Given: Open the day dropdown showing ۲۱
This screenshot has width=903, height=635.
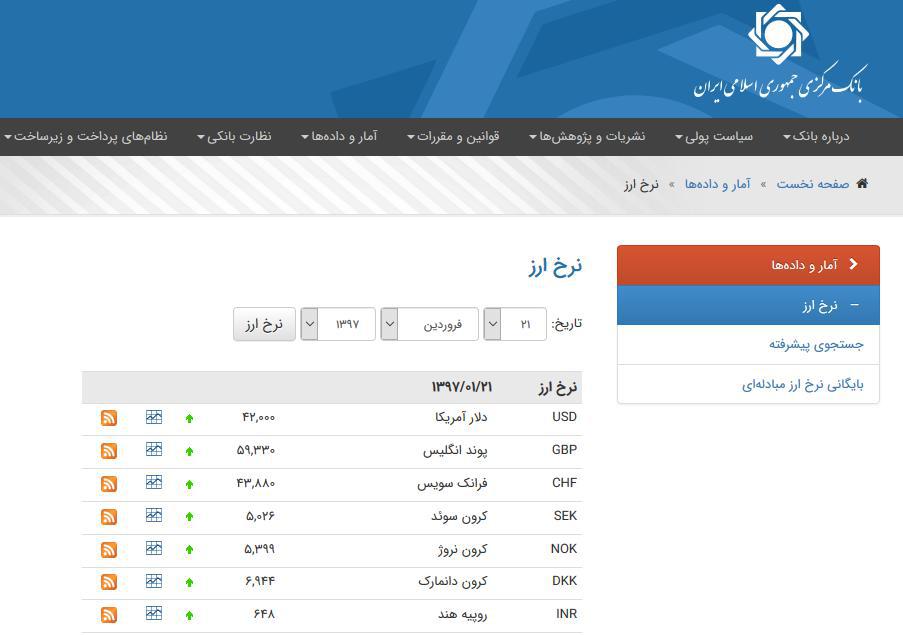Looking at the screenshot, I should click(515, 324).
